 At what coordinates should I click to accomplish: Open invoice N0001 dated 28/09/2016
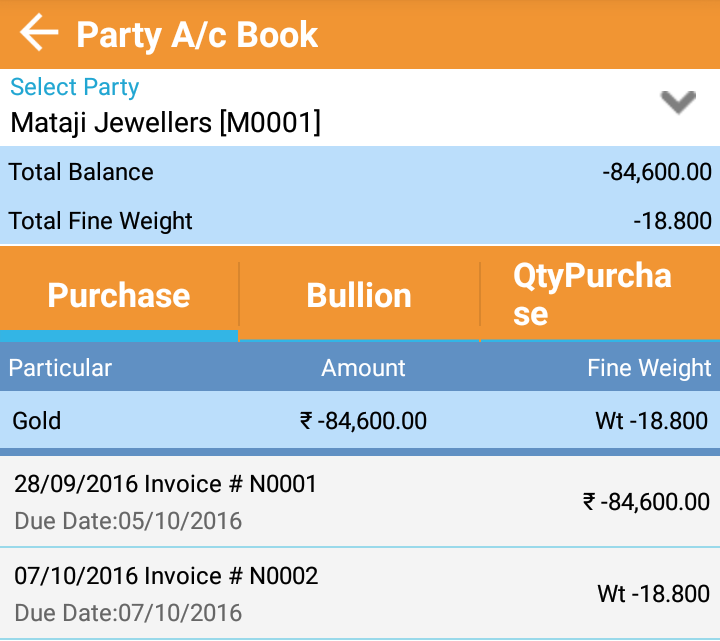click(165, 485)
